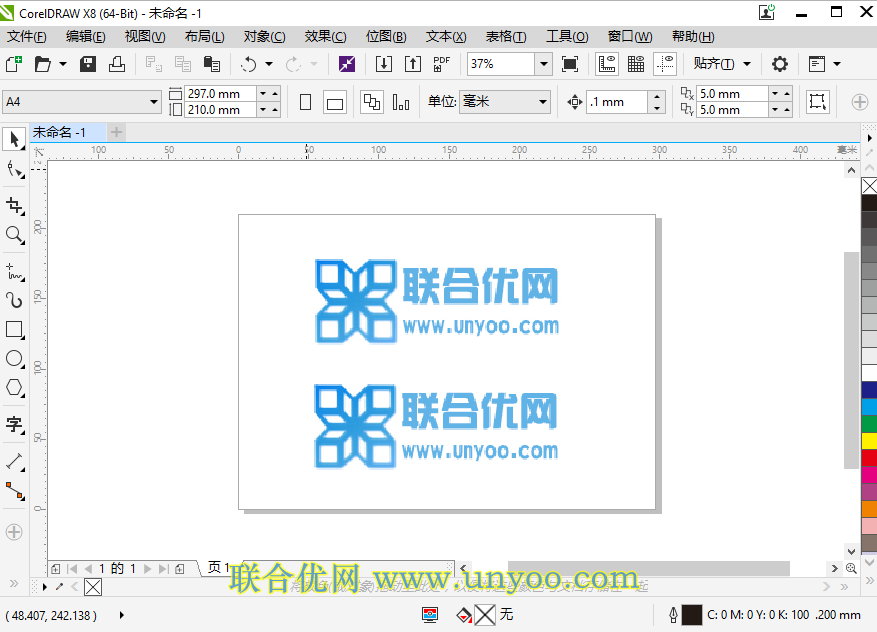
Task: Toggle Current page layout button
Action: pos(400,102)
